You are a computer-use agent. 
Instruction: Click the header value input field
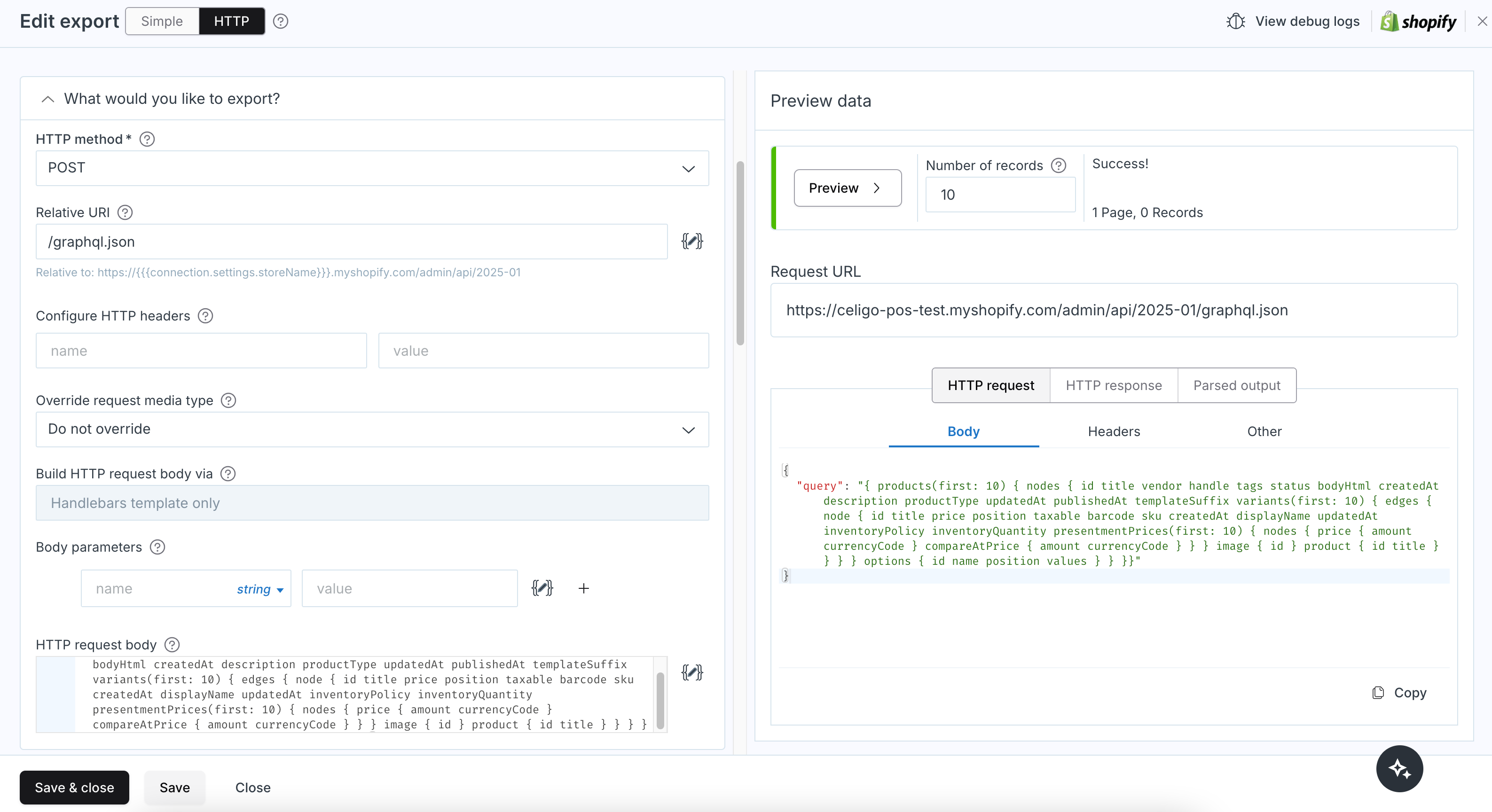tap(543, 351)
